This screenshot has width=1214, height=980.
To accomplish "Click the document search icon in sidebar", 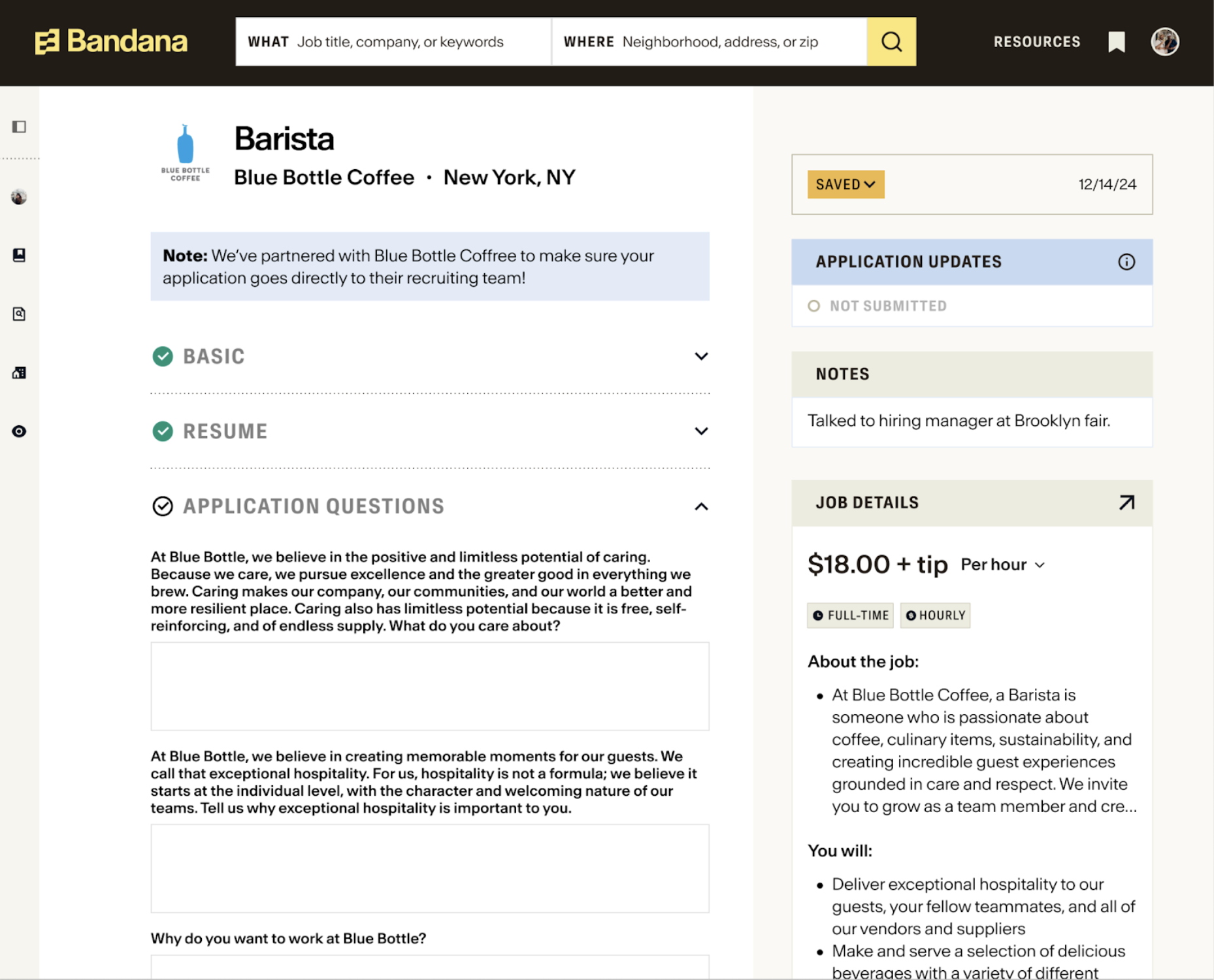I will point(19,314).
